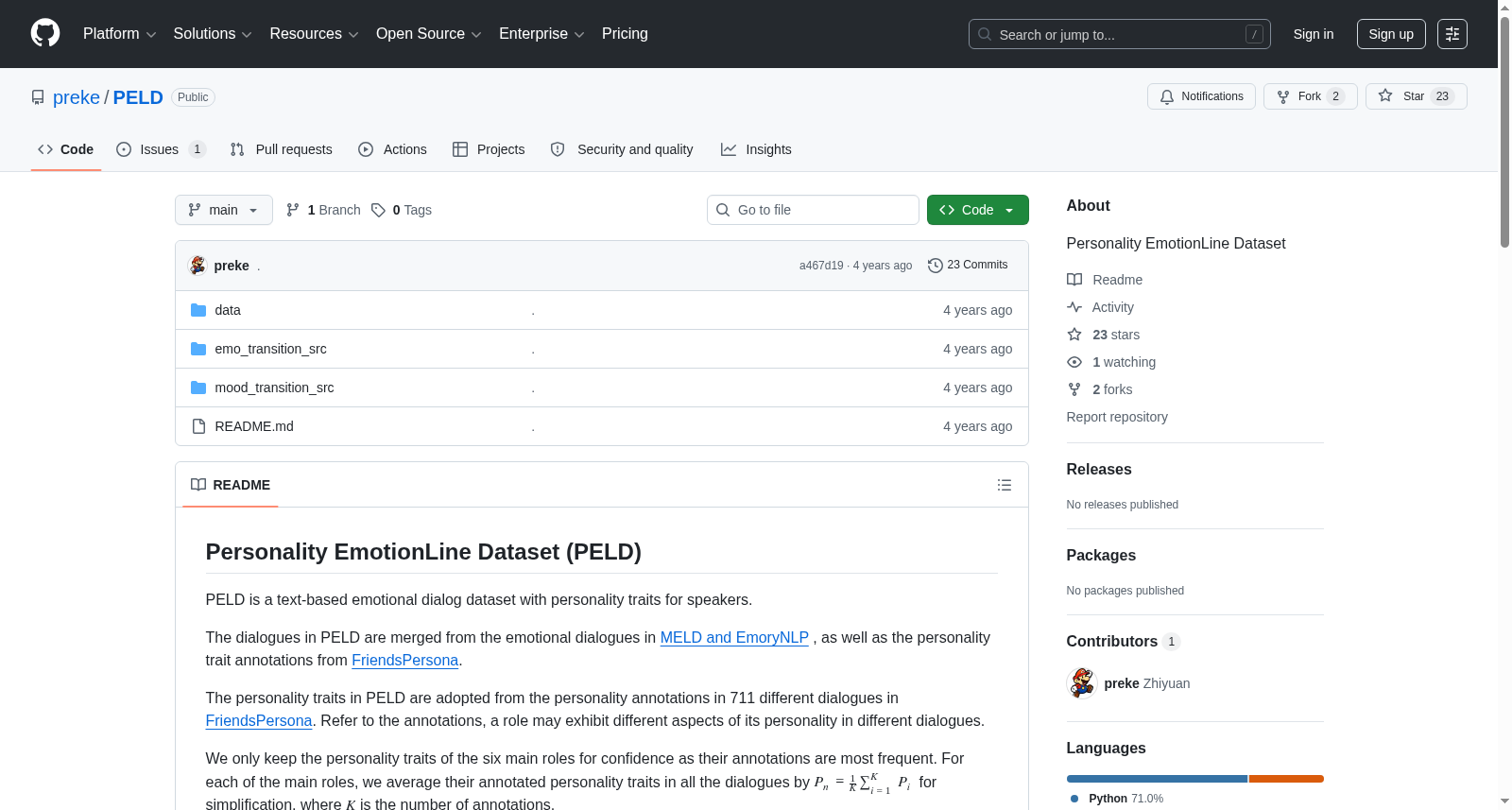
Task: Click the orange language bar segment
Action: click(1286, 779)
